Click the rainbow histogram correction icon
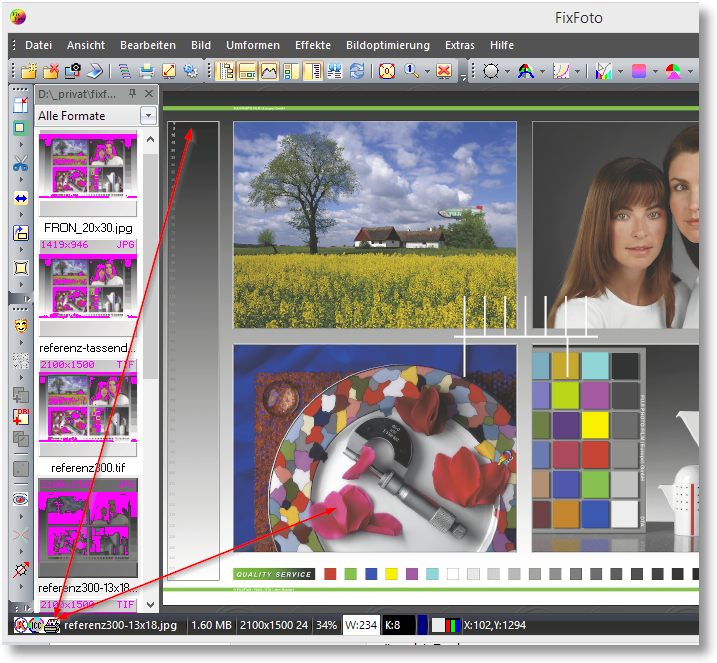 pyautogui.click(x=604, y=71)
